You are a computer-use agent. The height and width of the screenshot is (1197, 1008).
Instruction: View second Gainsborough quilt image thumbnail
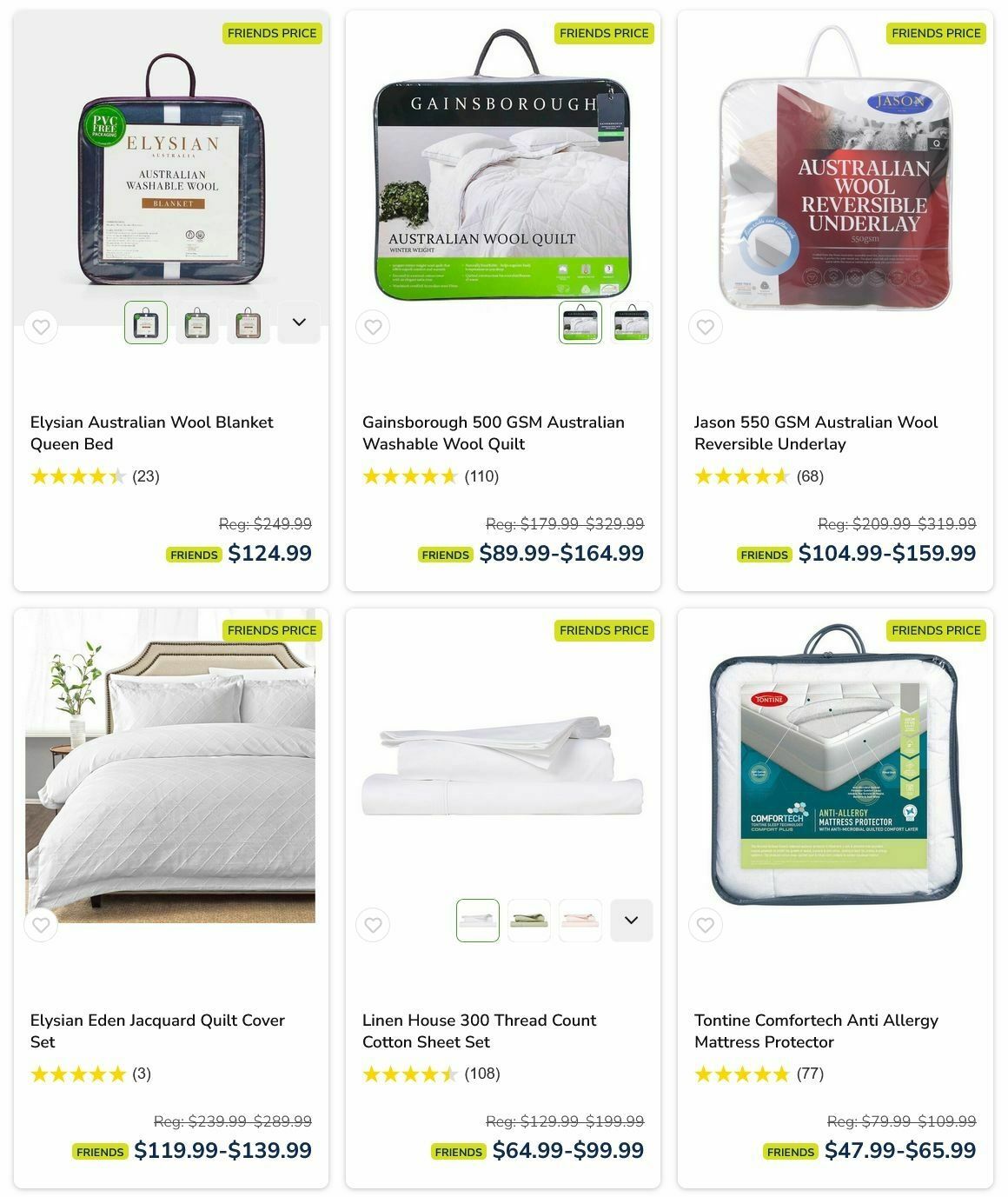[x=632, y=323]
